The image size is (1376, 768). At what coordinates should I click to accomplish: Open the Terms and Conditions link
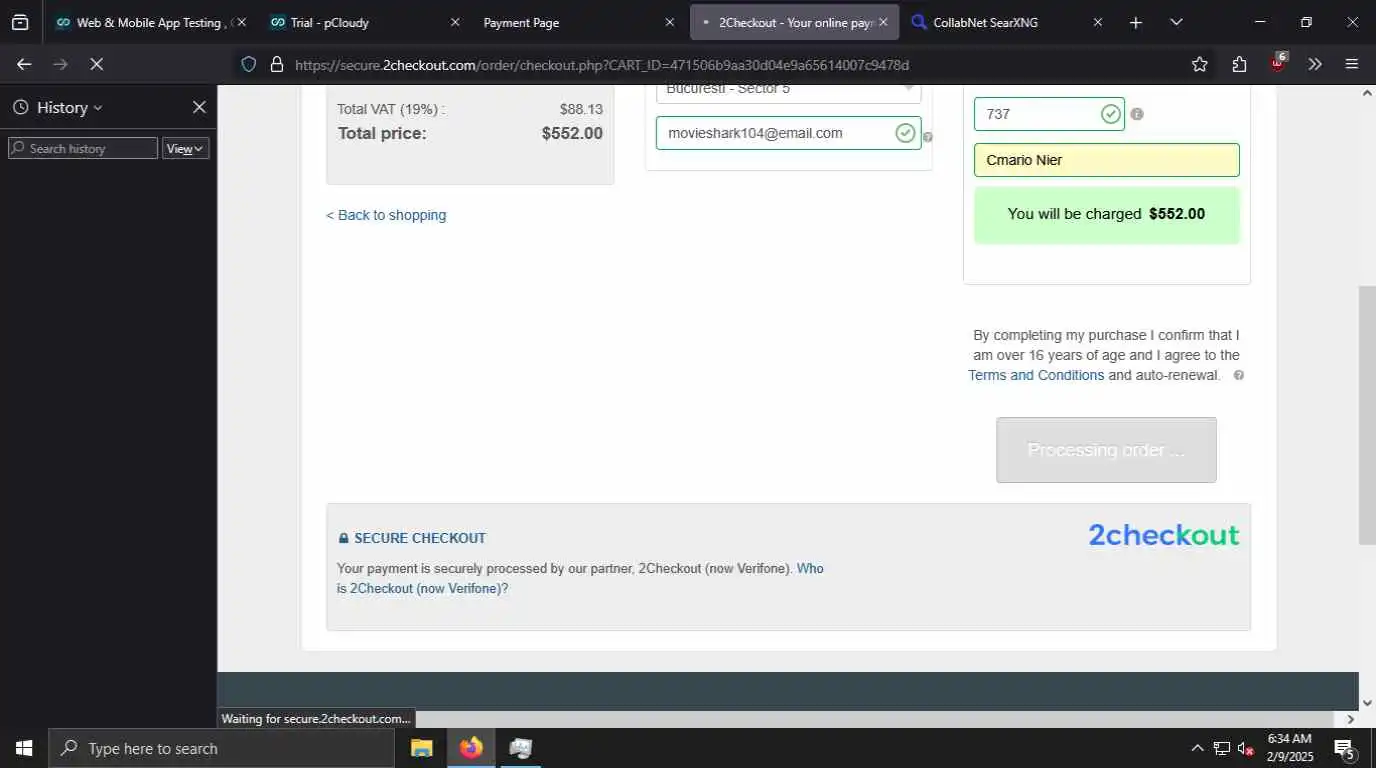[x=1036, y=375]
